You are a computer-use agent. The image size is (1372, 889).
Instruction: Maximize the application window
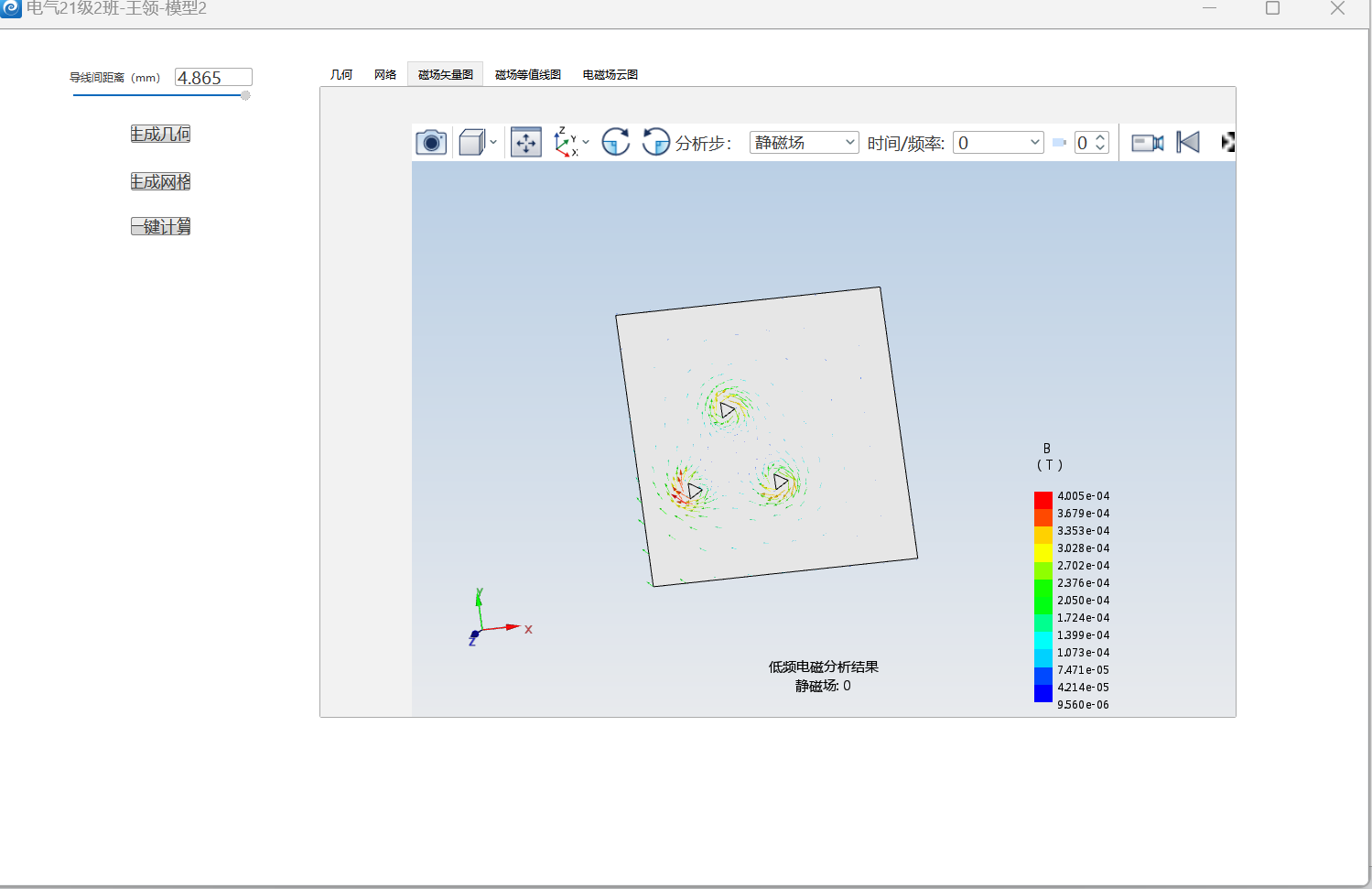click(1272, 8)
